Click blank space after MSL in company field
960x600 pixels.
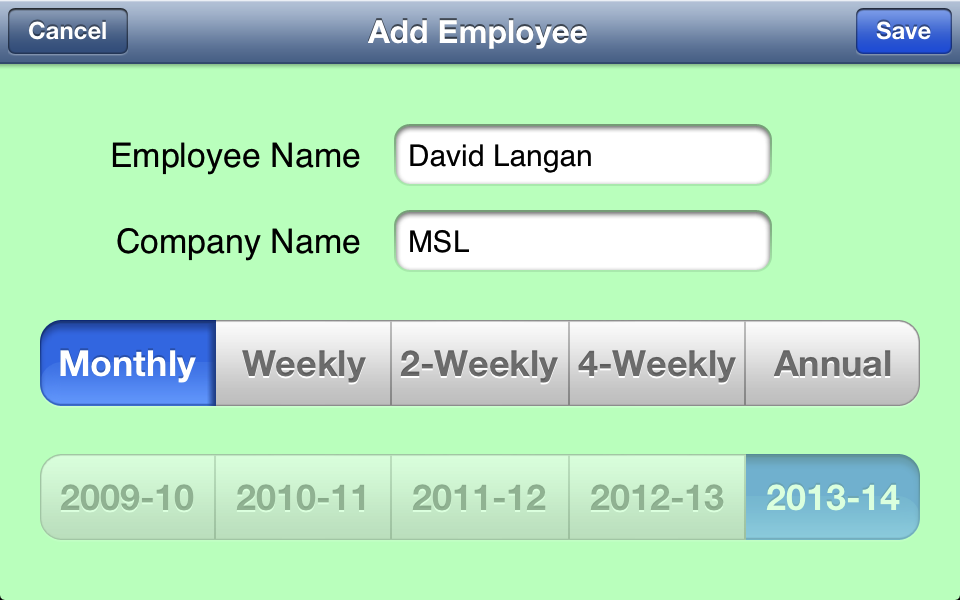point(620,242)
